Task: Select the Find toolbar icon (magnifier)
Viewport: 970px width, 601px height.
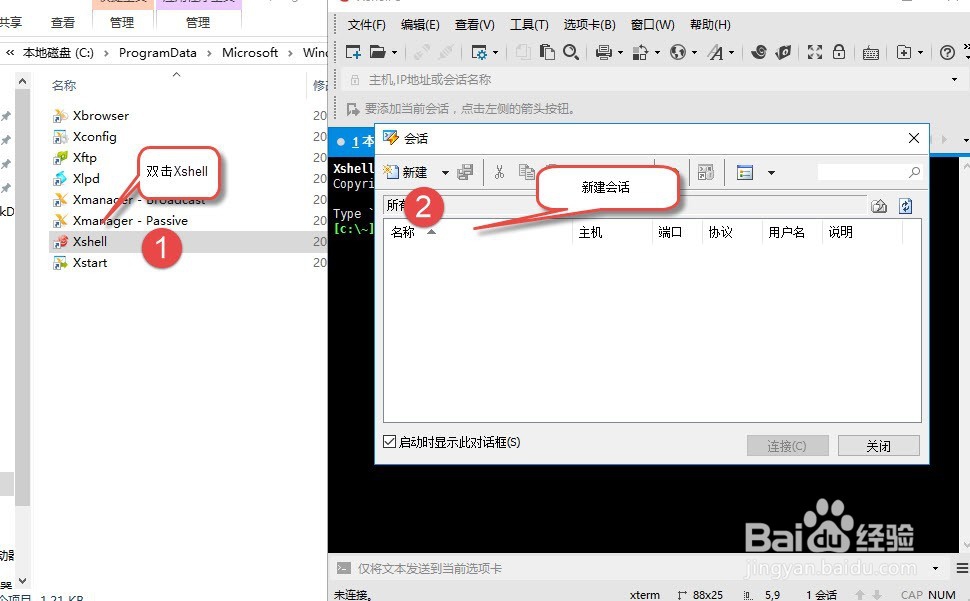Action: [x=573, y=52]
